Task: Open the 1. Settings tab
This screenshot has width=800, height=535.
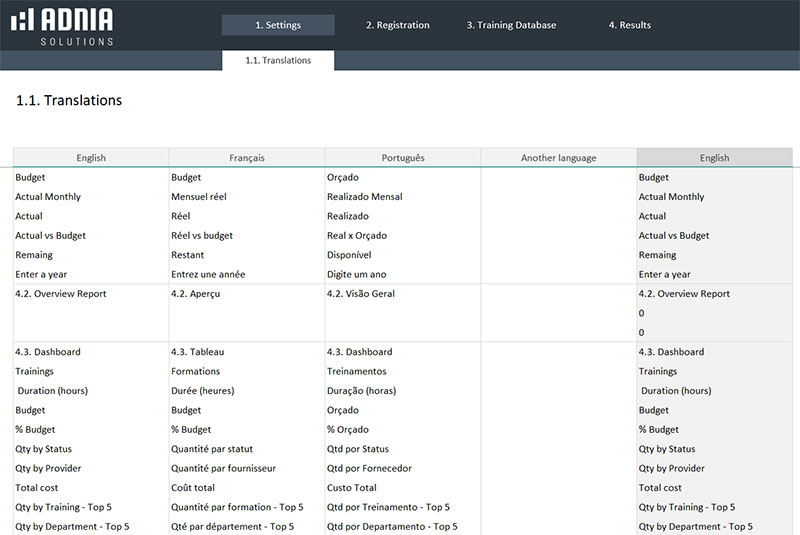Action: 277,25
